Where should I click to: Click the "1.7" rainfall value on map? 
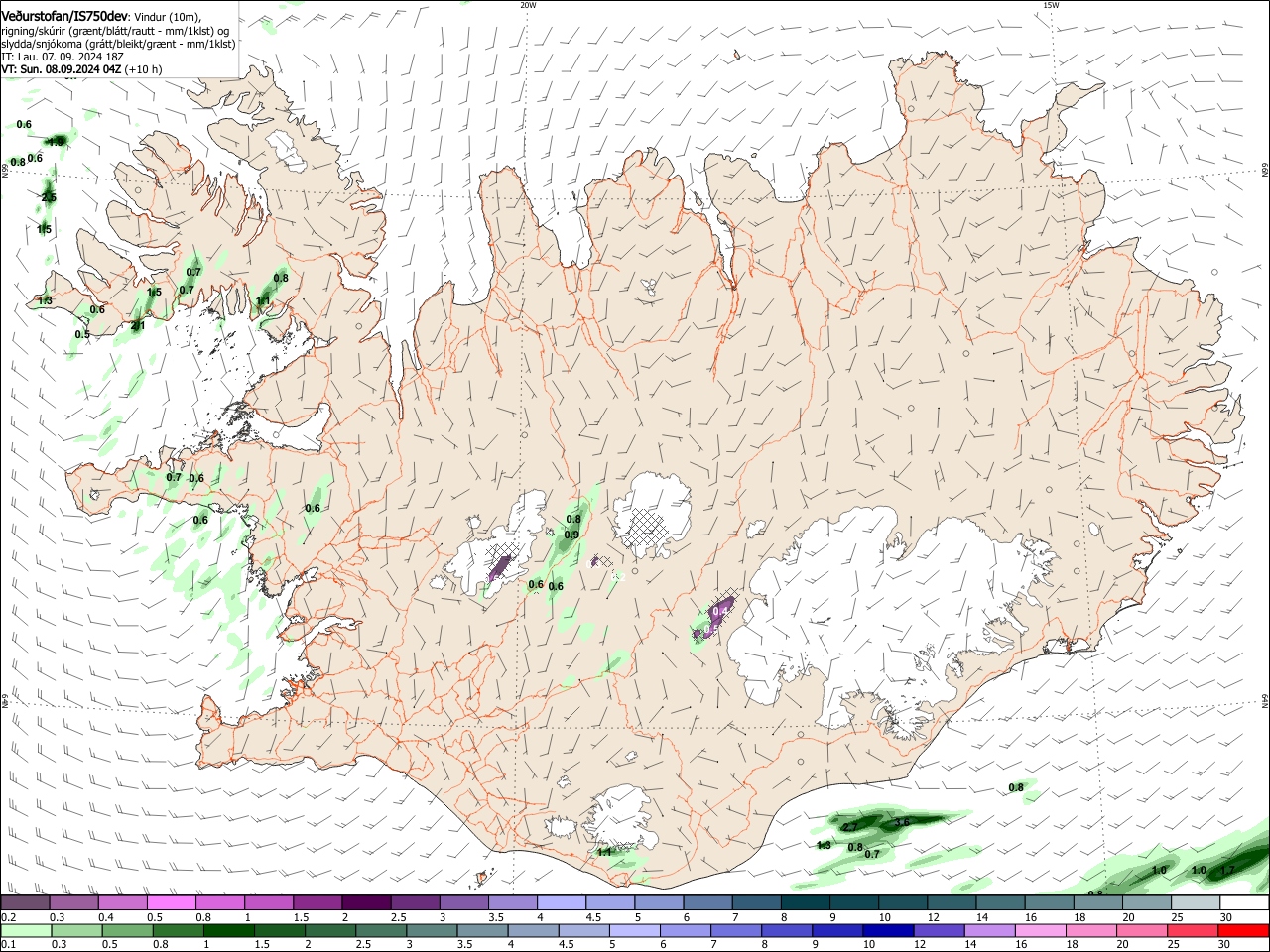(x=1227, y=870)
